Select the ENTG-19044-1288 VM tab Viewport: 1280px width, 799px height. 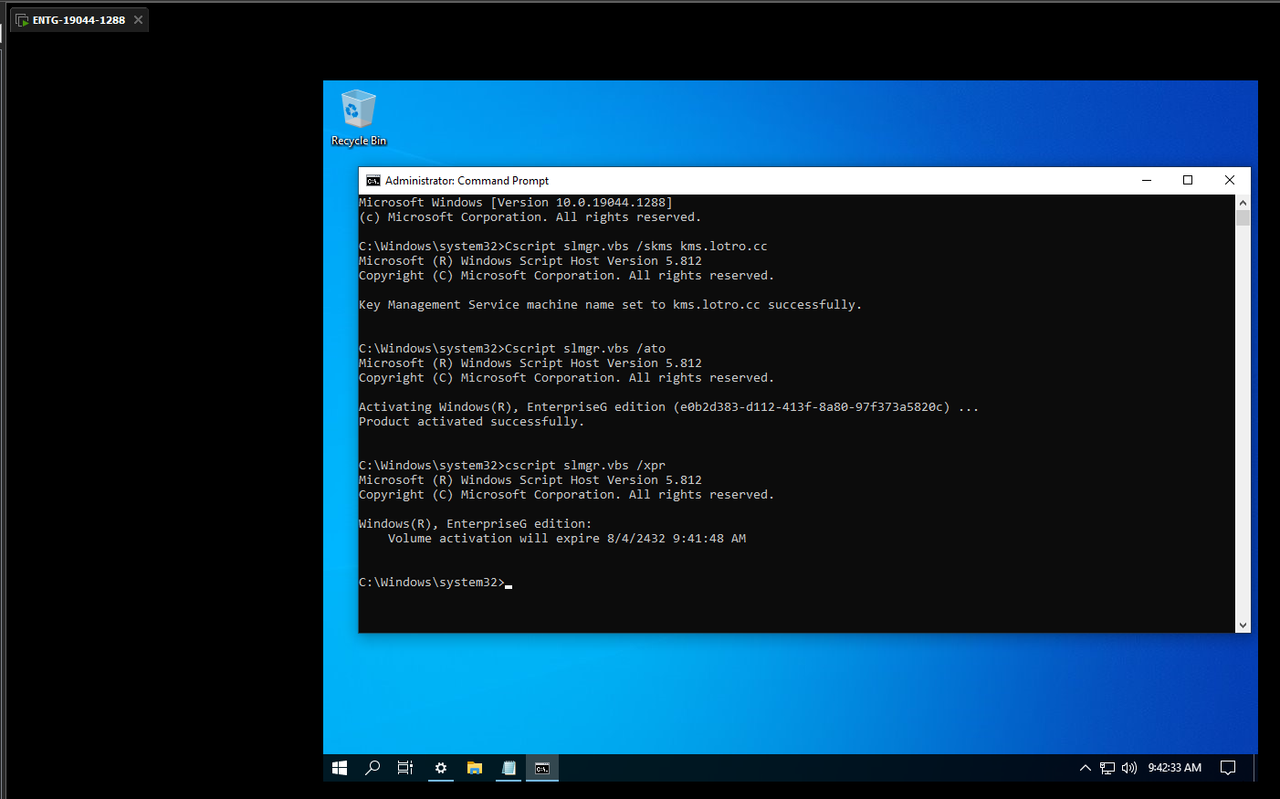pyautogui.click(x=78, y=20)
